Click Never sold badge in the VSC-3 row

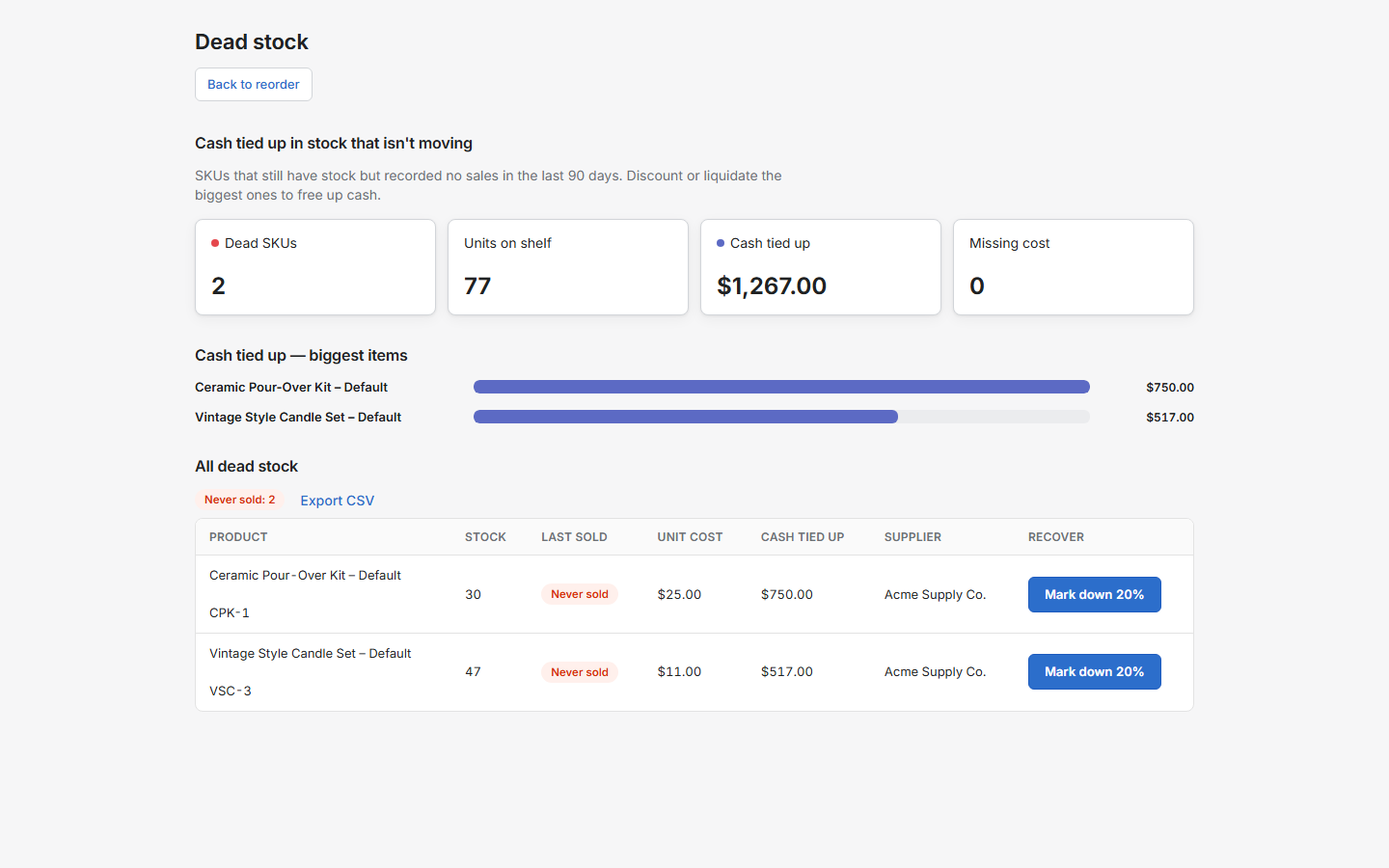[x=580, y=672]
